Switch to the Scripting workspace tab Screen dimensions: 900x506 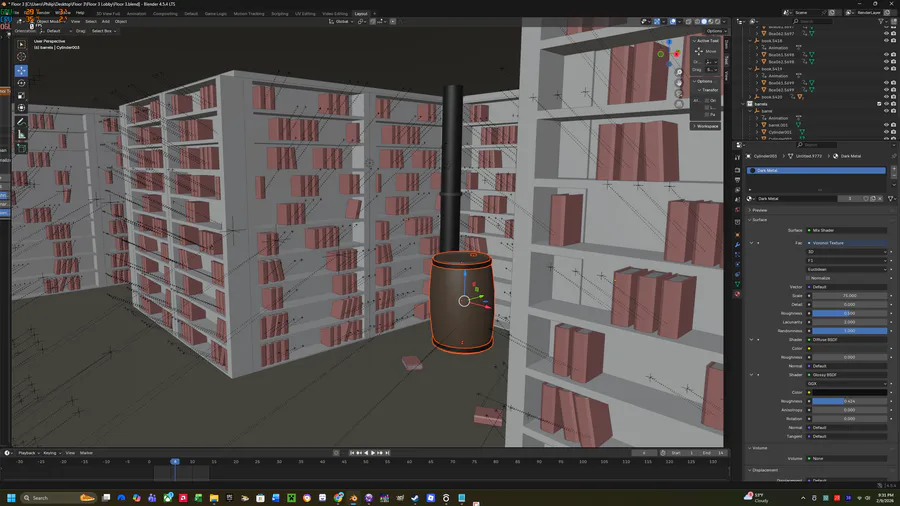point(280,14)
